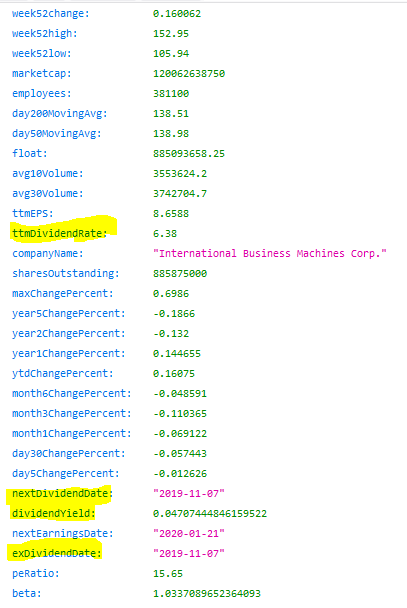Select the month1ChangePercent key
The width and height of the screenshot is (407, 608).
72,433
